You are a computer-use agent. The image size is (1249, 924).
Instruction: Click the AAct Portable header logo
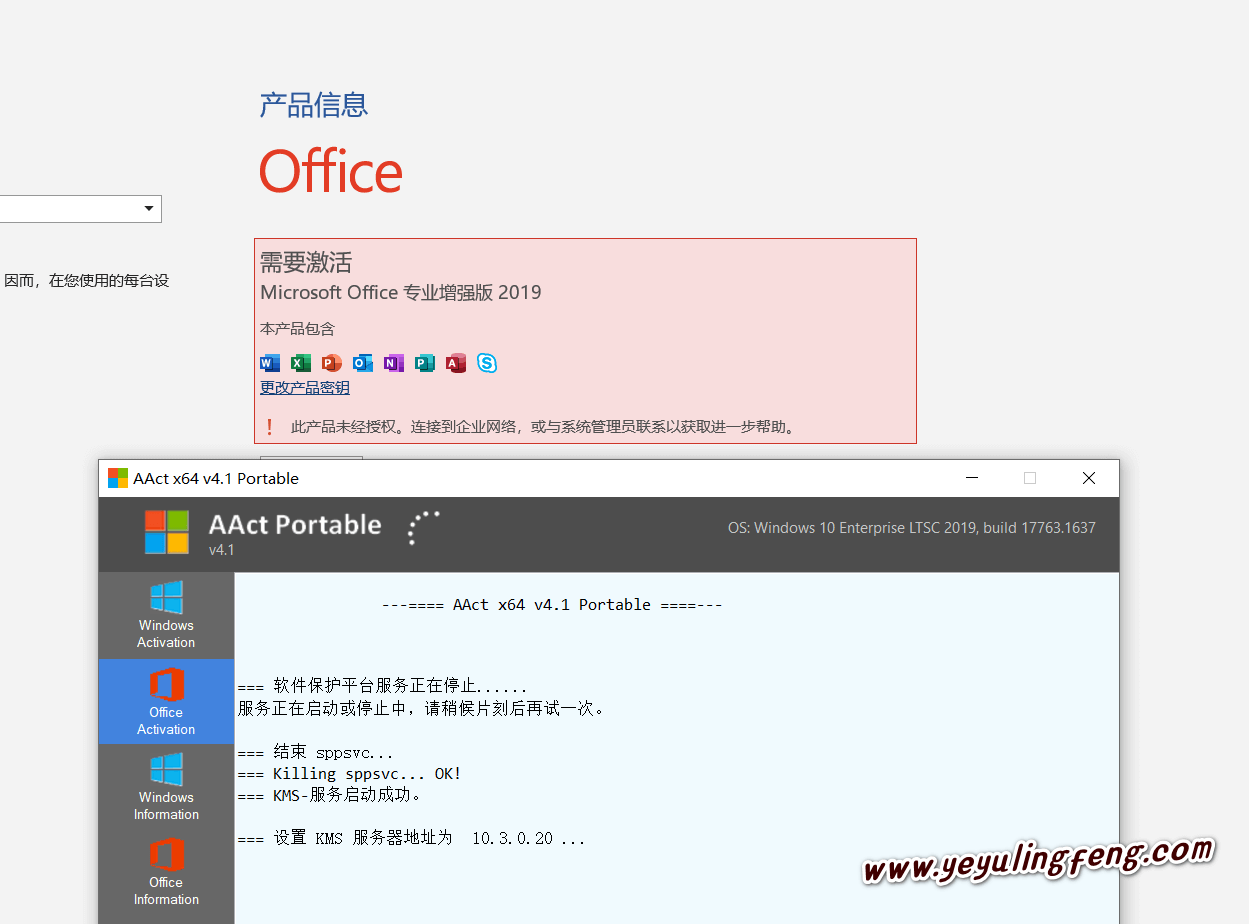(166, 532)
